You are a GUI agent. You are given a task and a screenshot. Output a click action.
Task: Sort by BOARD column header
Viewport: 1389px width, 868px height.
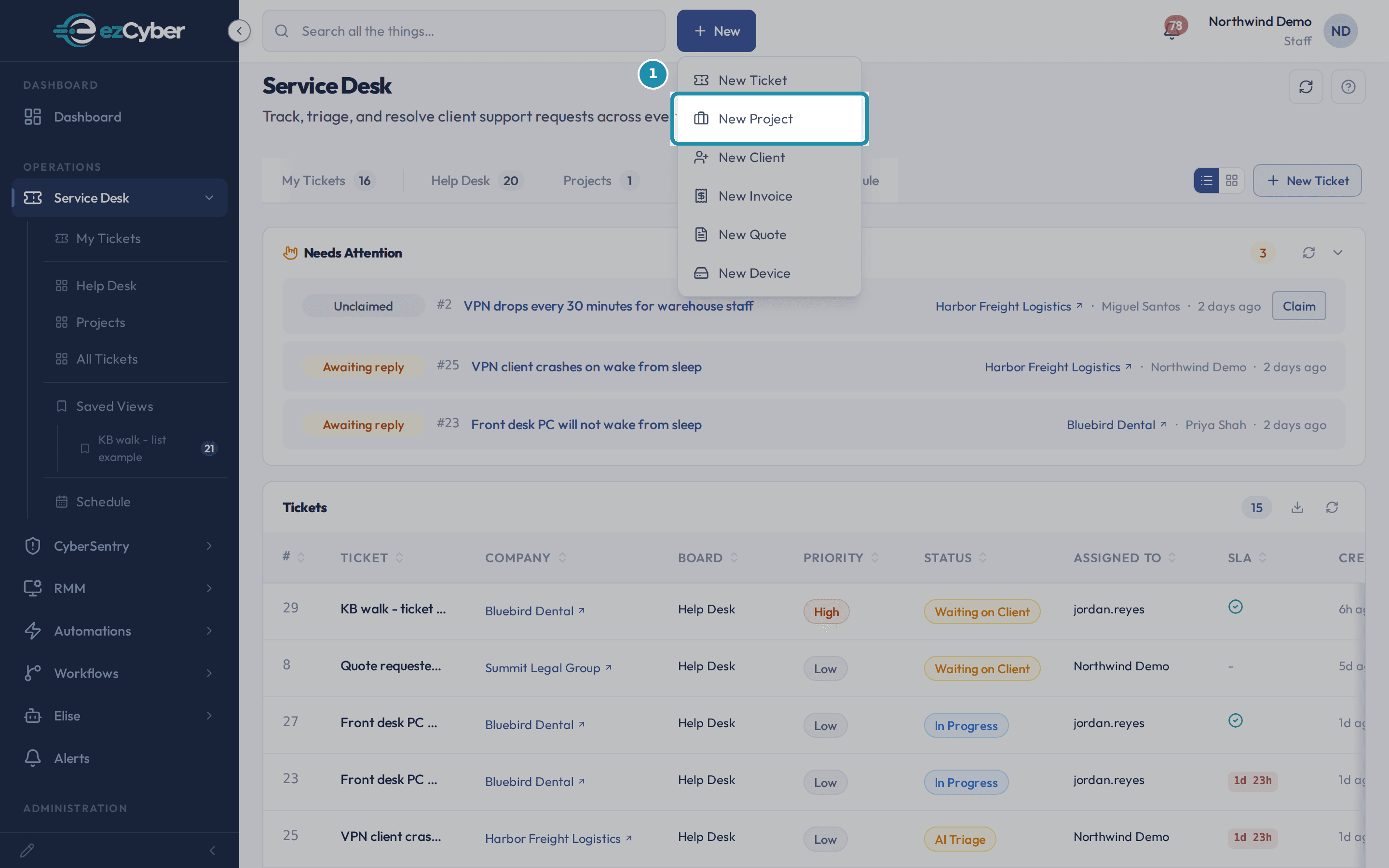708,557
